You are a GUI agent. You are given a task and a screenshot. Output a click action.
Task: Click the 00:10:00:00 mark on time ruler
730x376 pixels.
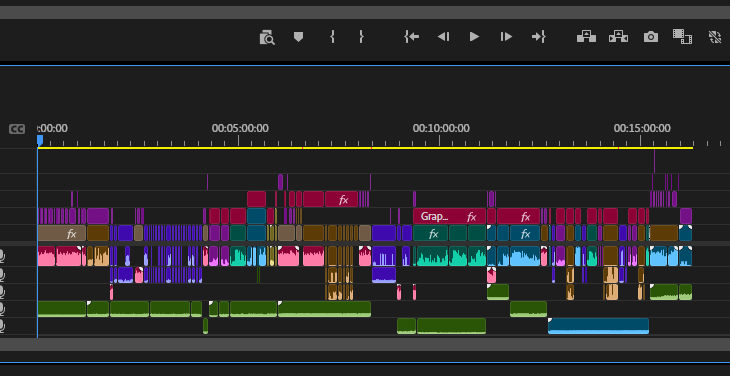click(x=441, y=128)
